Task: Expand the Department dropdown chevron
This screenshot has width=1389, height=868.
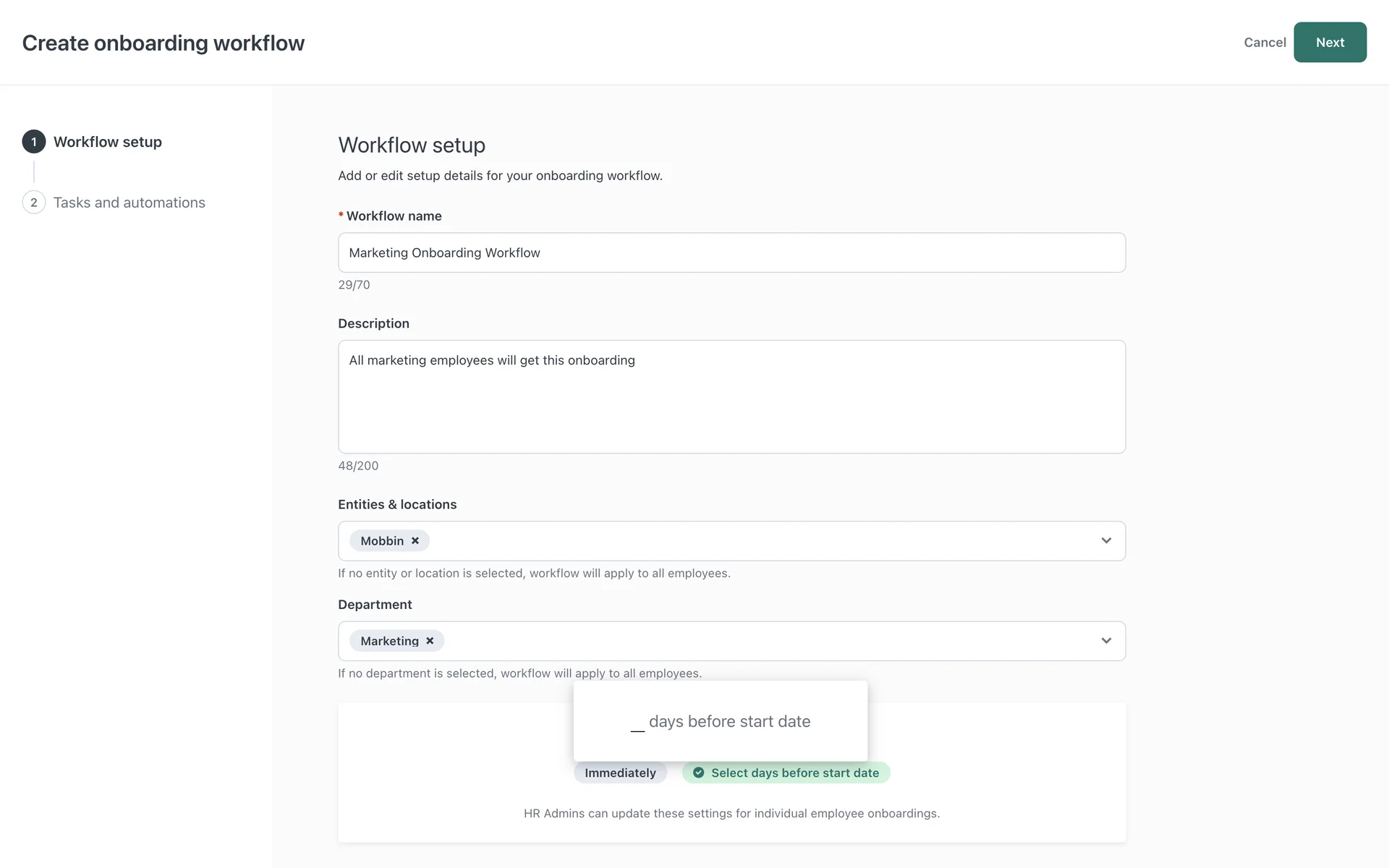Action: tap(1106, 641)
